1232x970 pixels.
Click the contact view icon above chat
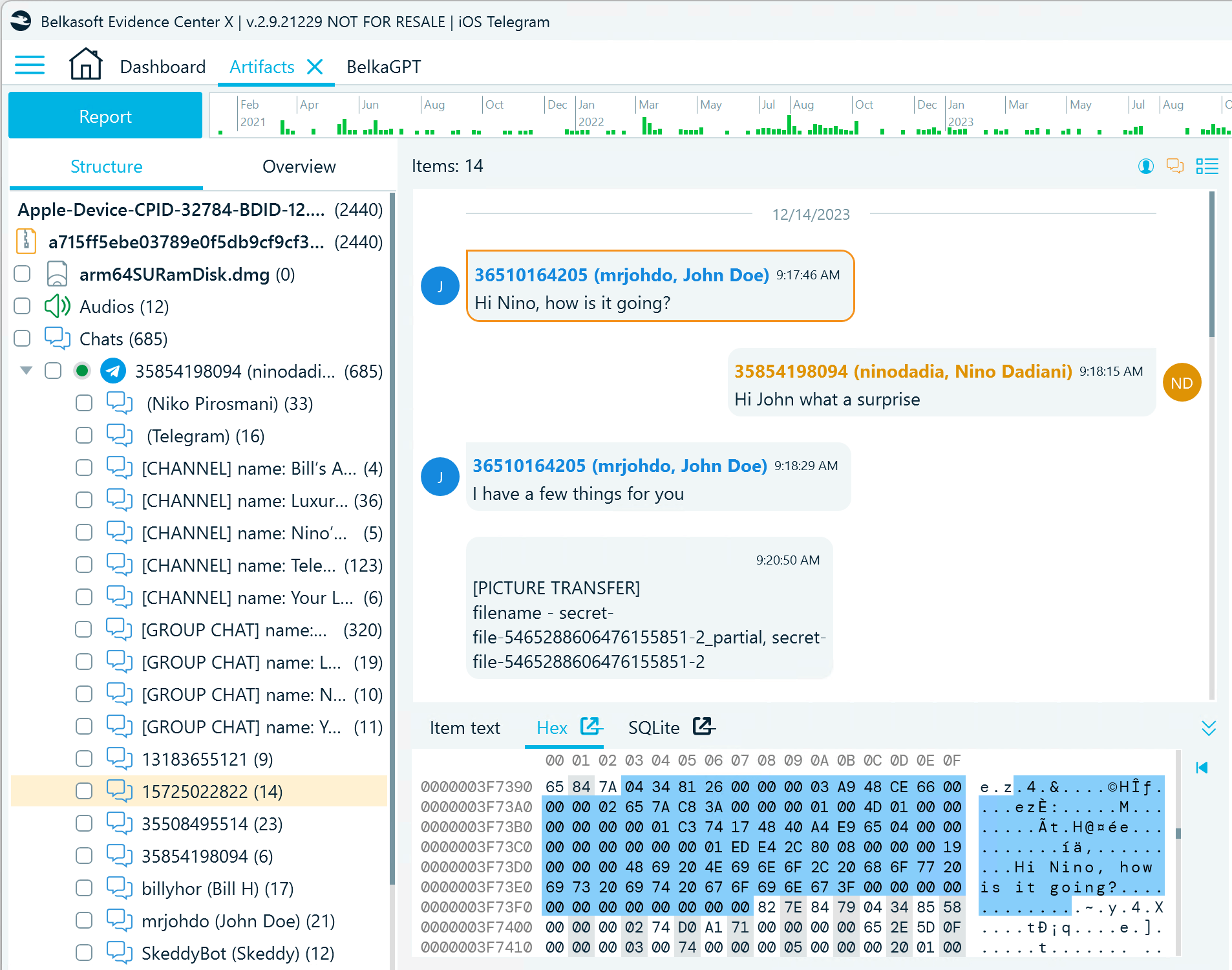(x=1145, y=166)
